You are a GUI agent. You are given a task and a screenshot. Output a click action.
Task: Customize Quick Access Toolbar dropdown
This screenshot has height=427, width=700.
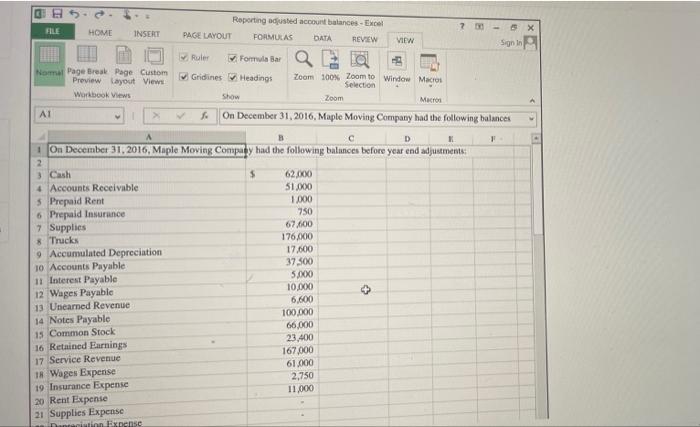147,17
